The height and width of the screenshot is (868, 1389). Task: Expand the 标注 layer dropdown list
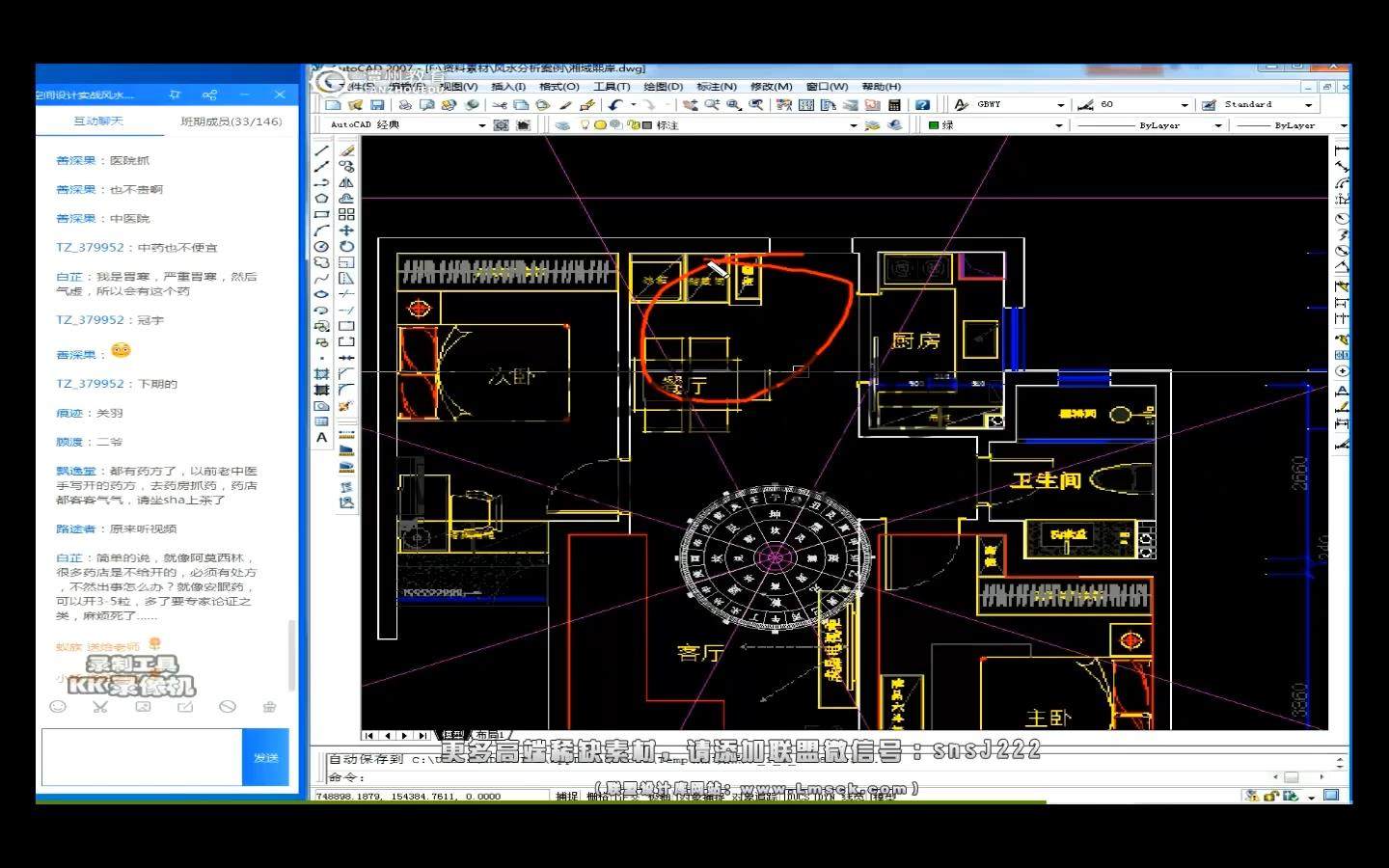click(x=853, y=125)
